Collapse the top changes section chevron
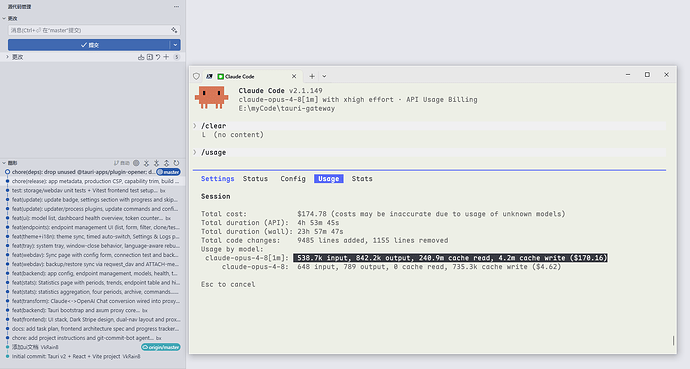This screenshot has width=690, height=369. (x=4, y=18)
